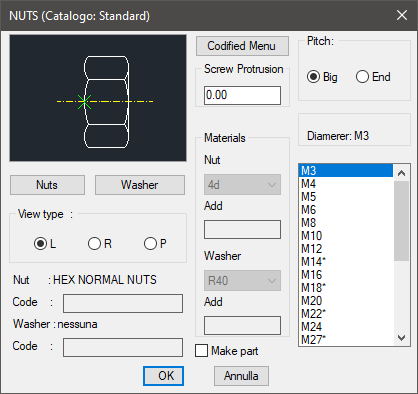418x394 pixels.
Task: Click the Codified Menu button
Action: [x=242, y=46]
